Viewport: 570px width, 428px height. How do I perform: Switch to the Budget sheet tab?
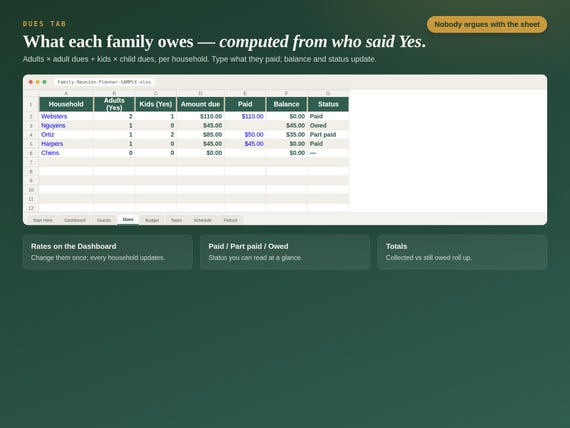(152, 220)
